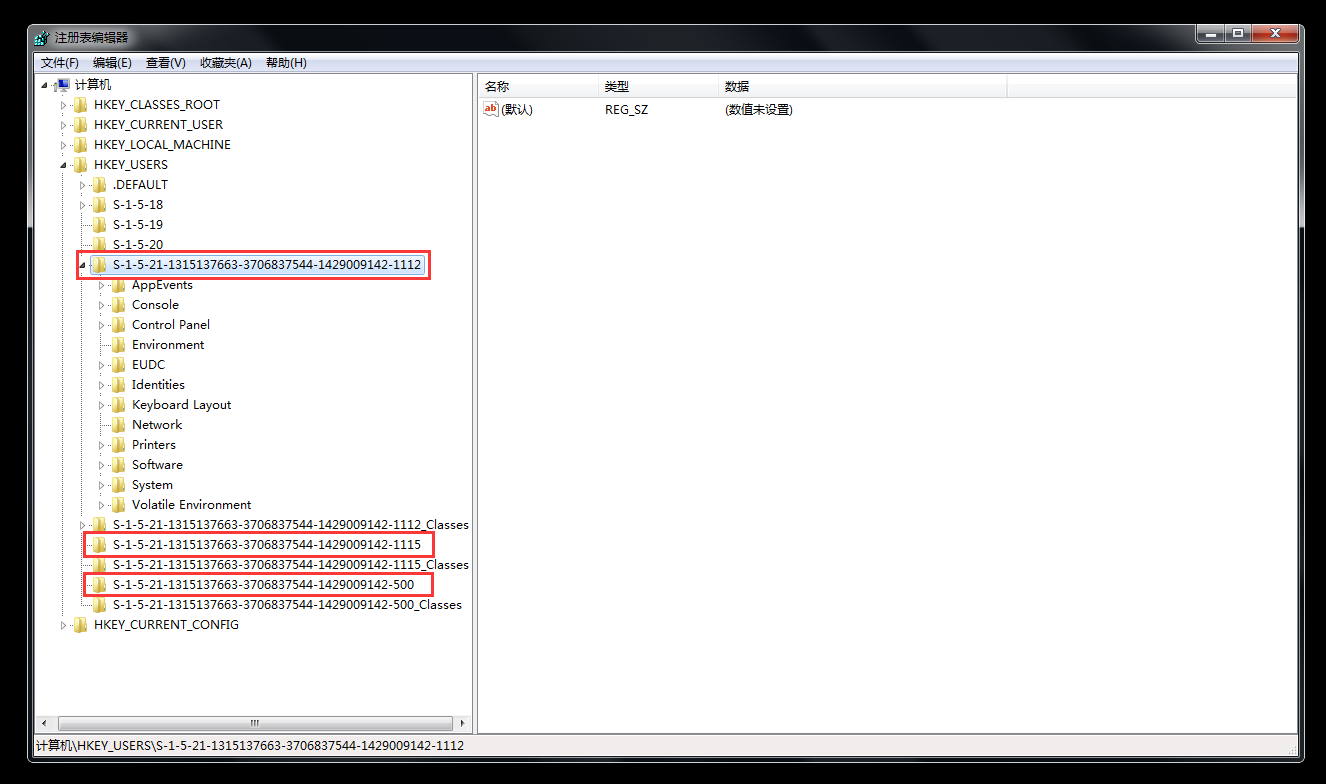1326x784 pixels.
Task: Open the 帮助(H) menu
Action: (x=286, y=63)
